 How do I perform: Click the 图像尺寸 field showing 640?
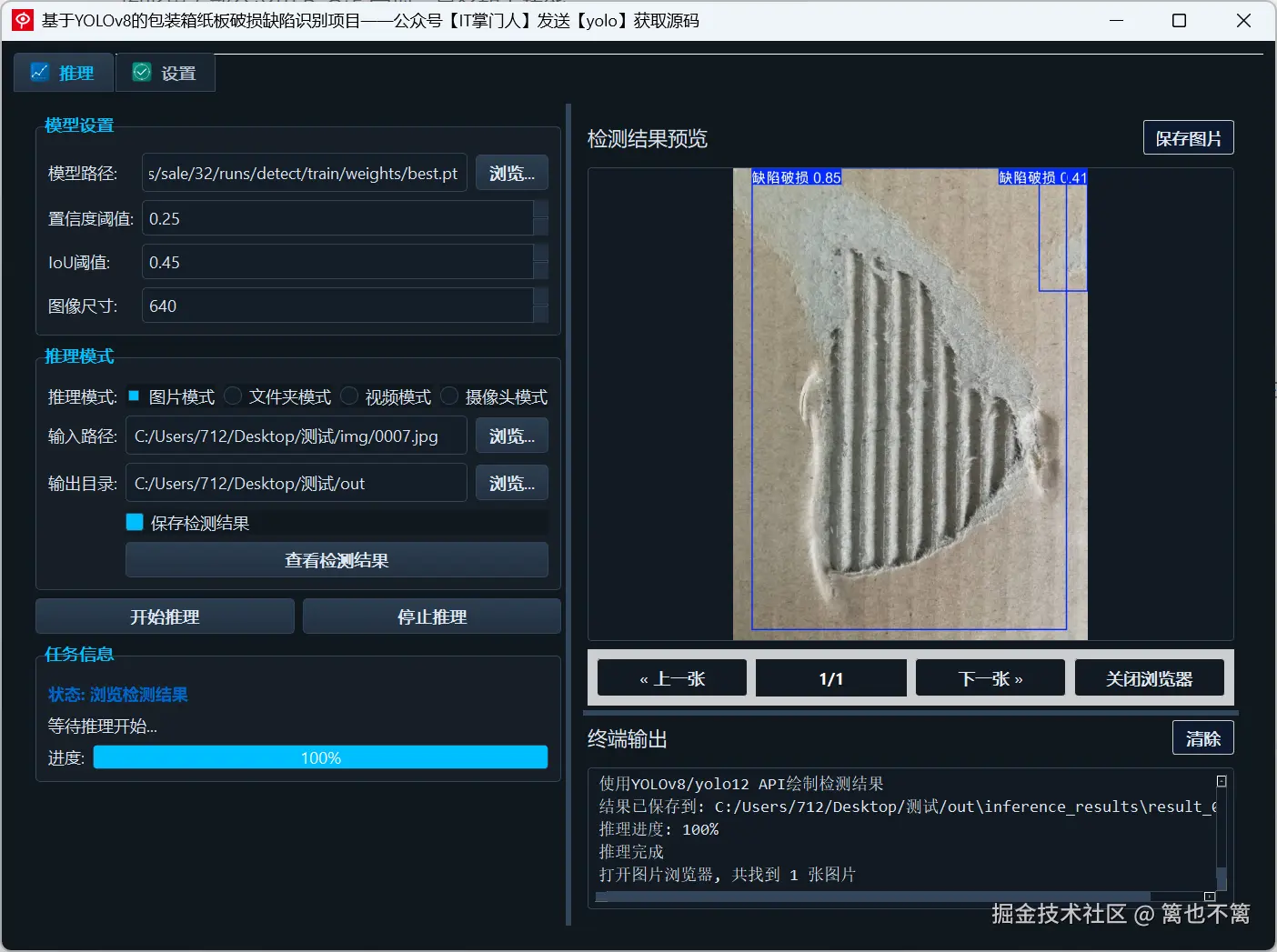click(x=337, y=306)
